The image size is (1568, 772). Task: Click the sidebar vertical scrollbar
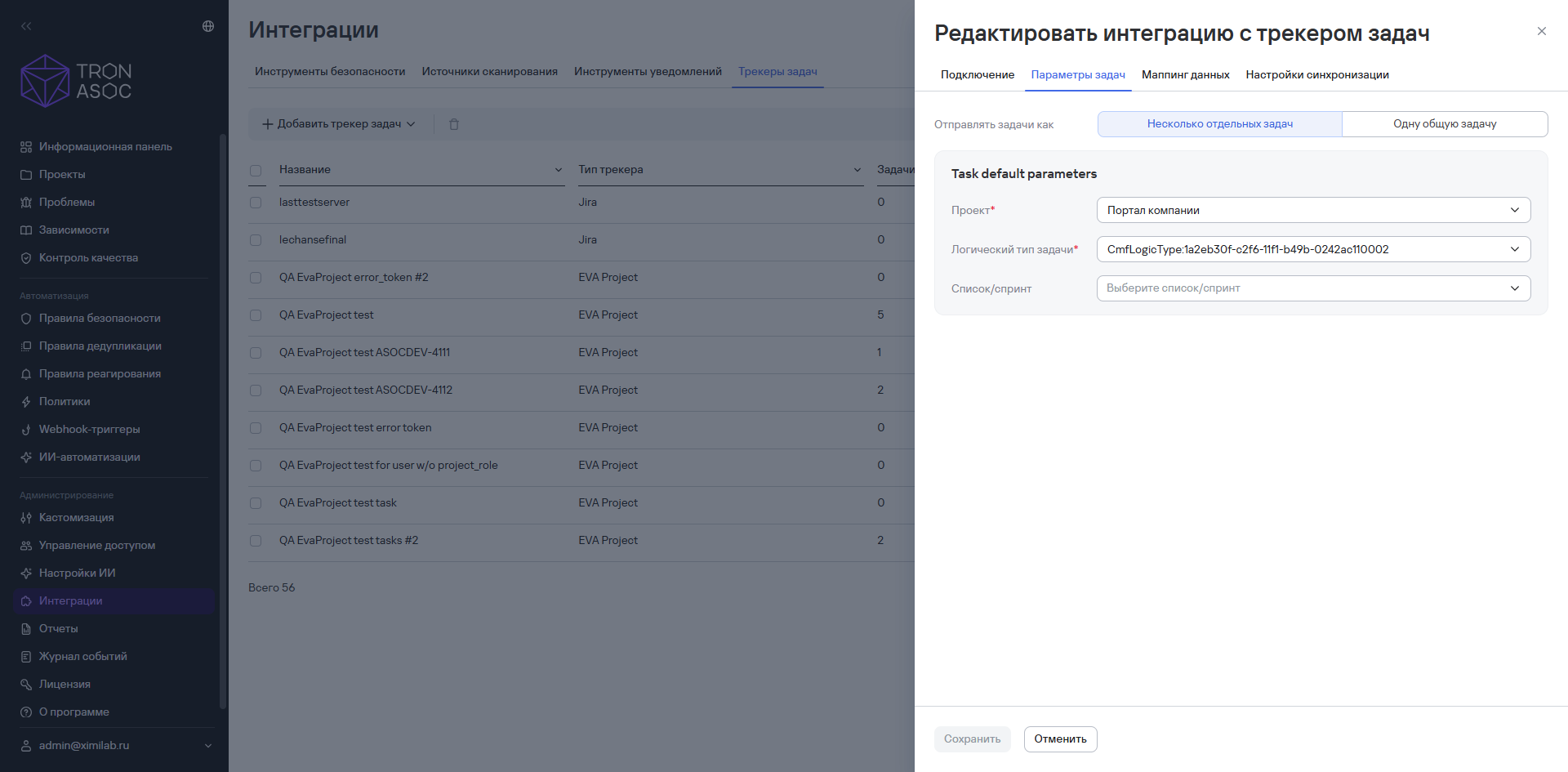pyautogui.click(x=223, y=421)
